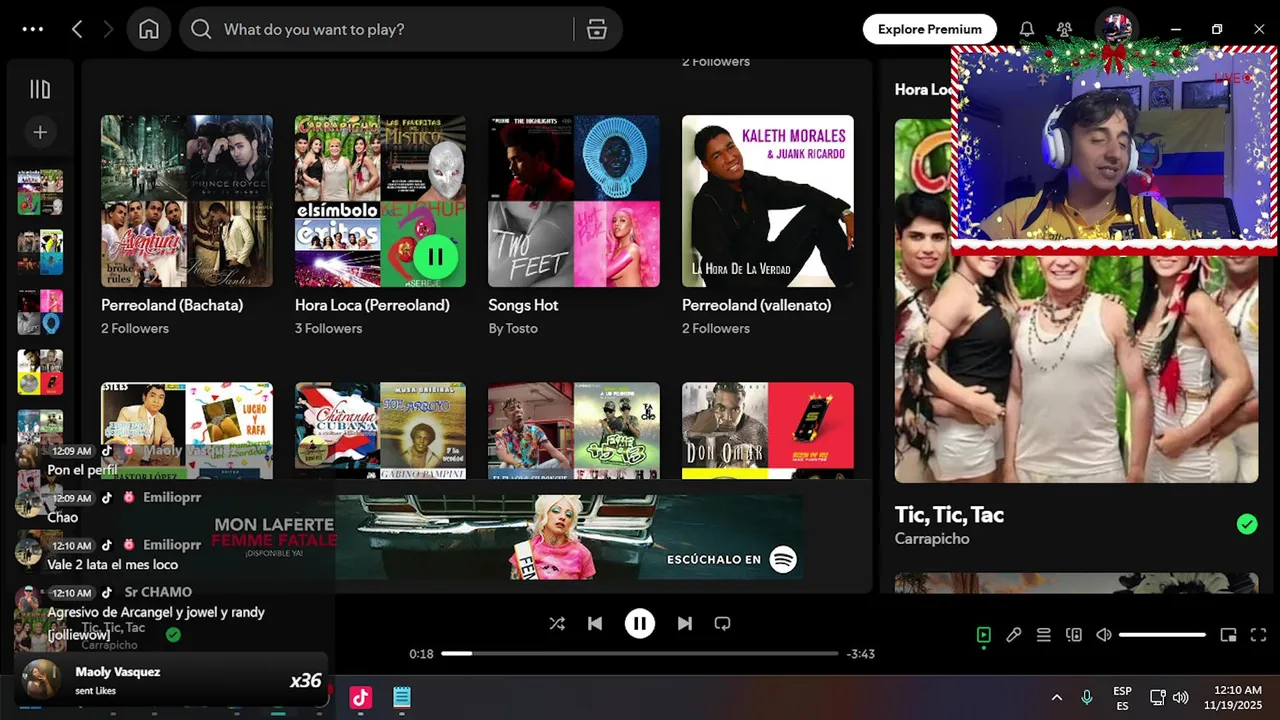1280x720 pixels.
Task: Click the 'Perreoland (Bachata)' title
Action: tap(172, 305)
